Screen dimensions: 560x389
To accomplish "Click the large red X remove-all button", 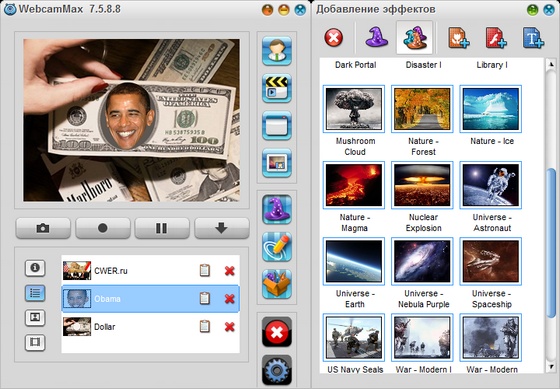I will pos(277,332).
